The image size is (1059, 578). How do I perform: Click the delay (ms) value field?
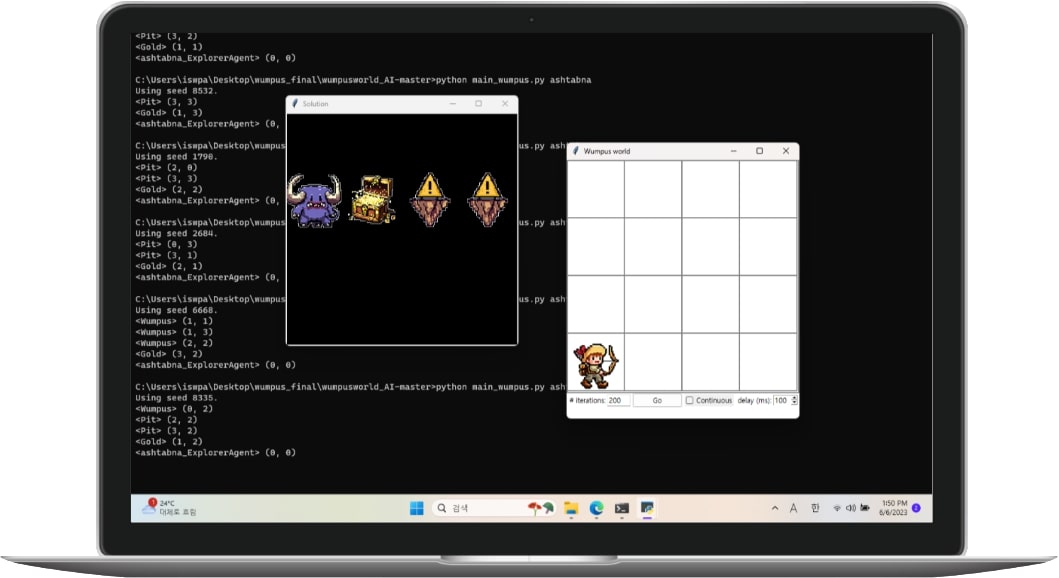point(780,400)
